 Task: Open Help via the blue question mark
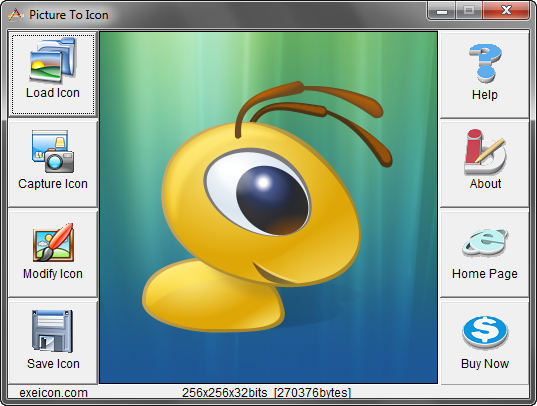pos(485,63)
